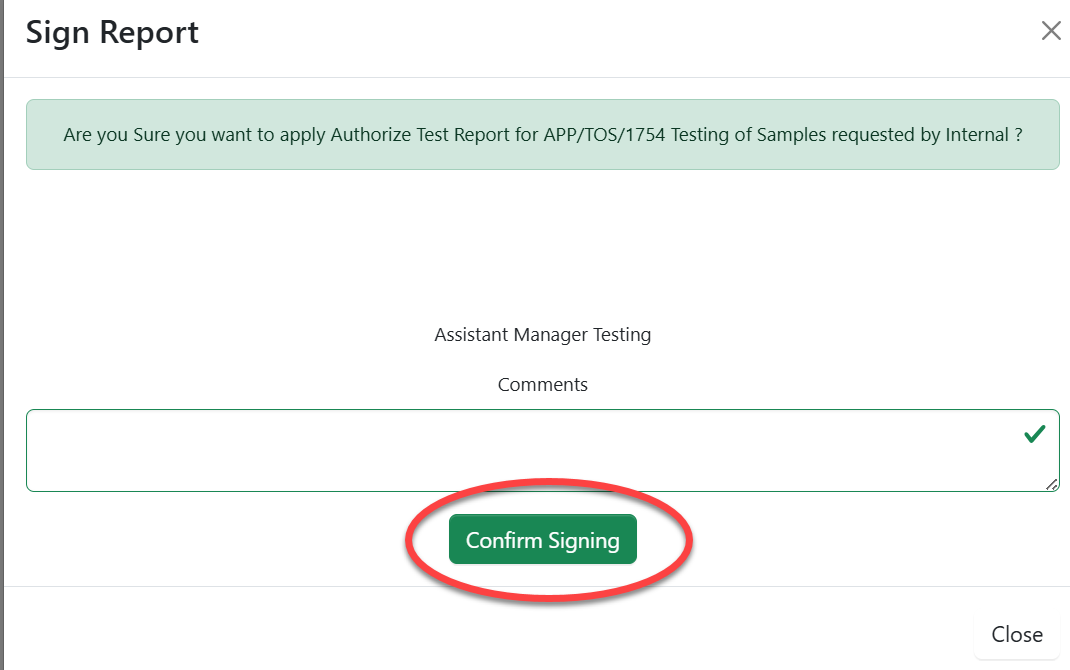
Task: Dismiss the dialog with the X icon
Action: click(1050, 31)
